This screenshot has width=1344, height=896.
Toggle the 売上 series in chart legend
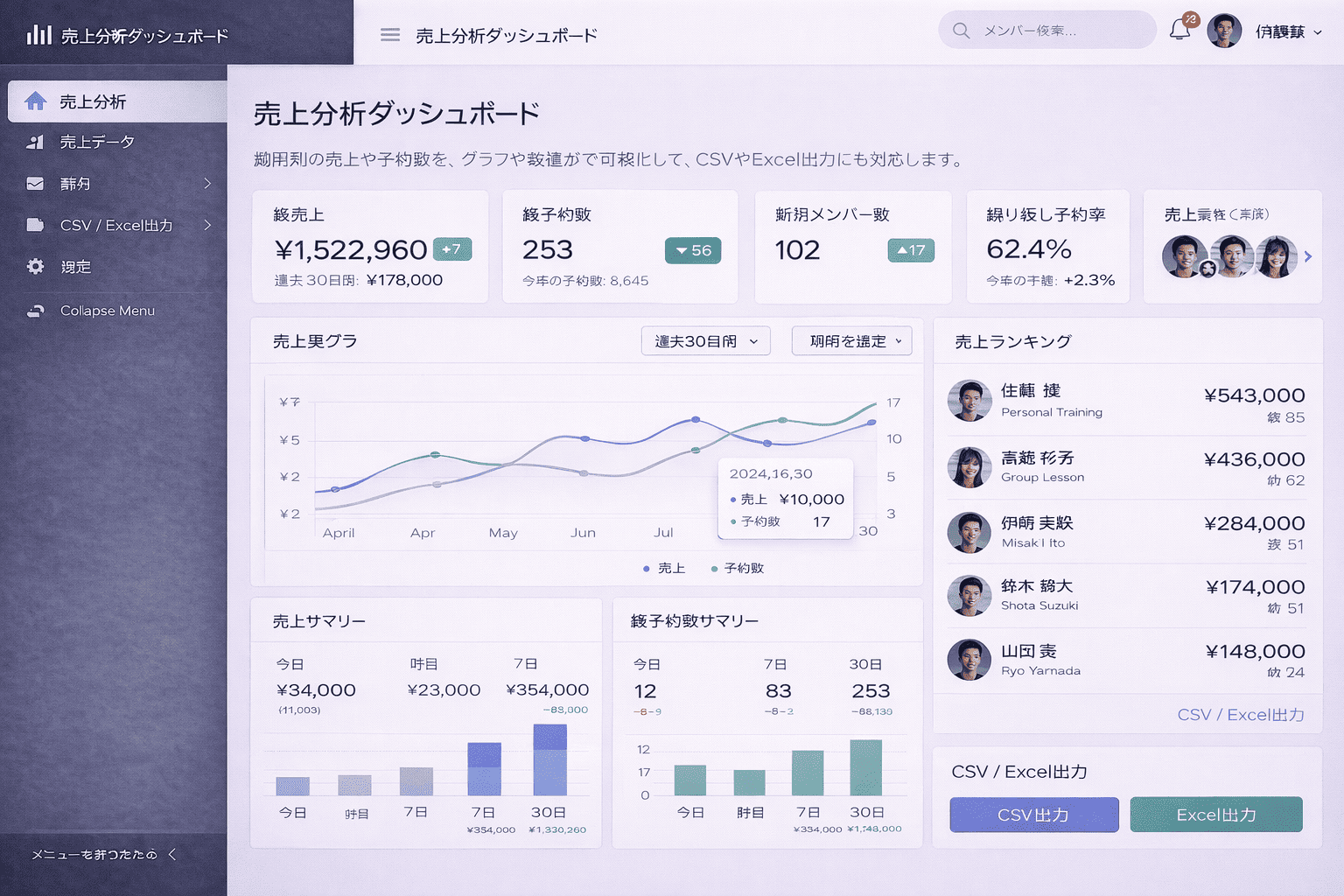664,569
